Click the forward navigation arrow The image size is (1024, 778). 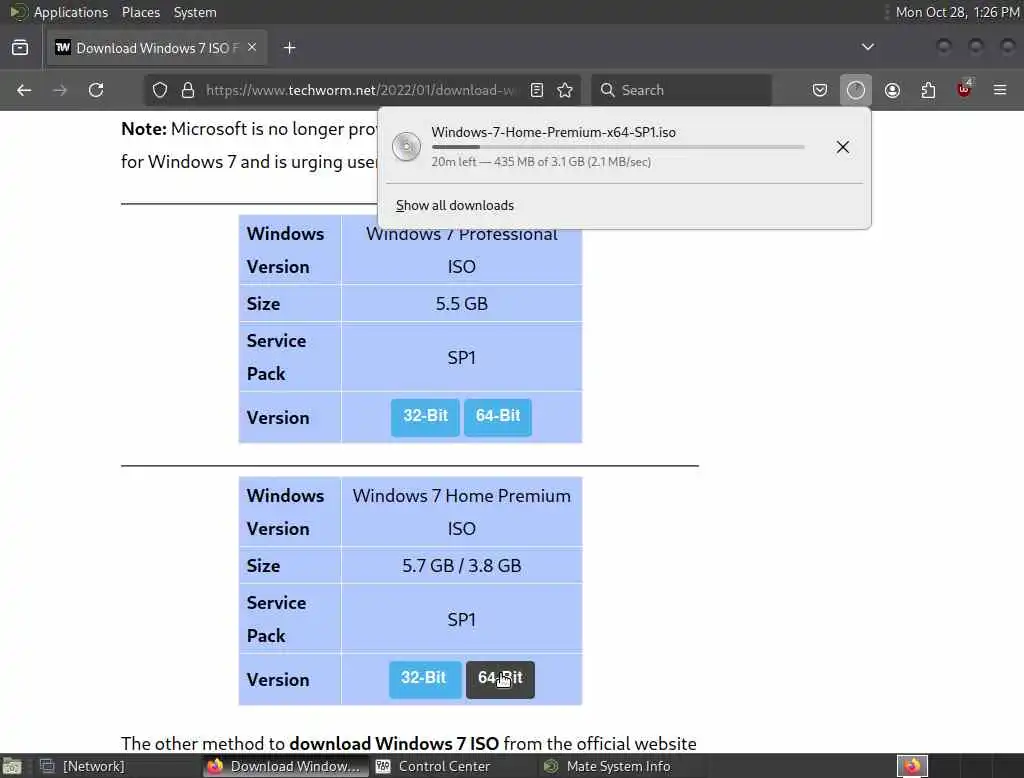click(60, 90)
